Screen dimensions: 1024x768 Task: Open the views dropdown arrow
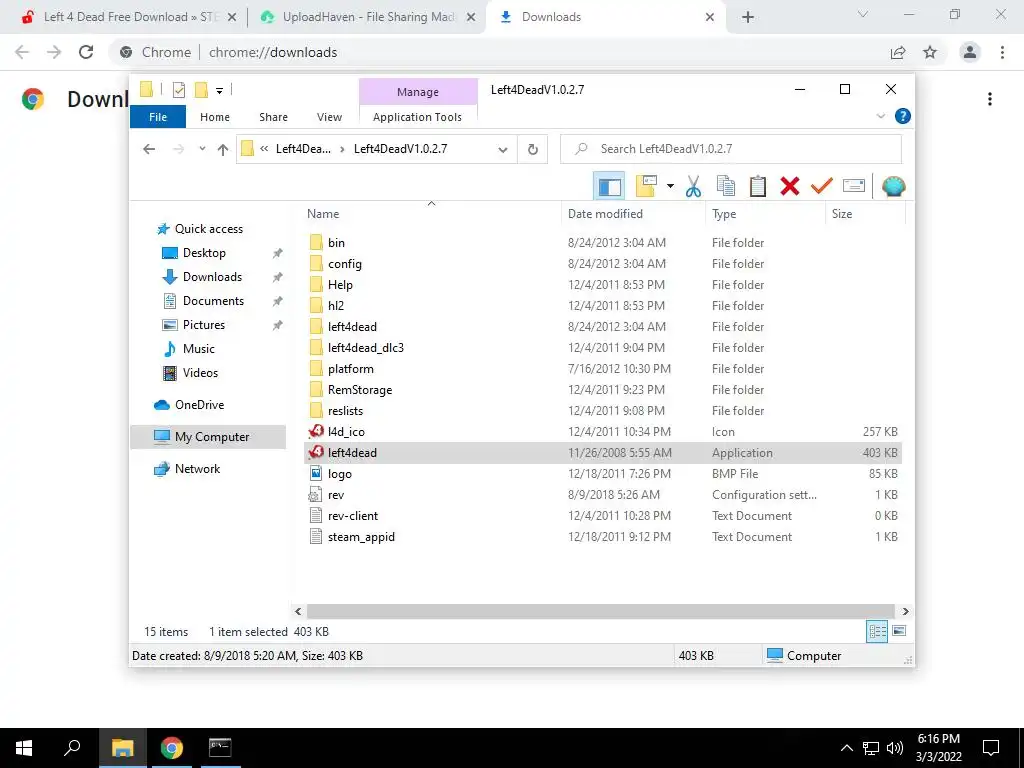[670, 187]
